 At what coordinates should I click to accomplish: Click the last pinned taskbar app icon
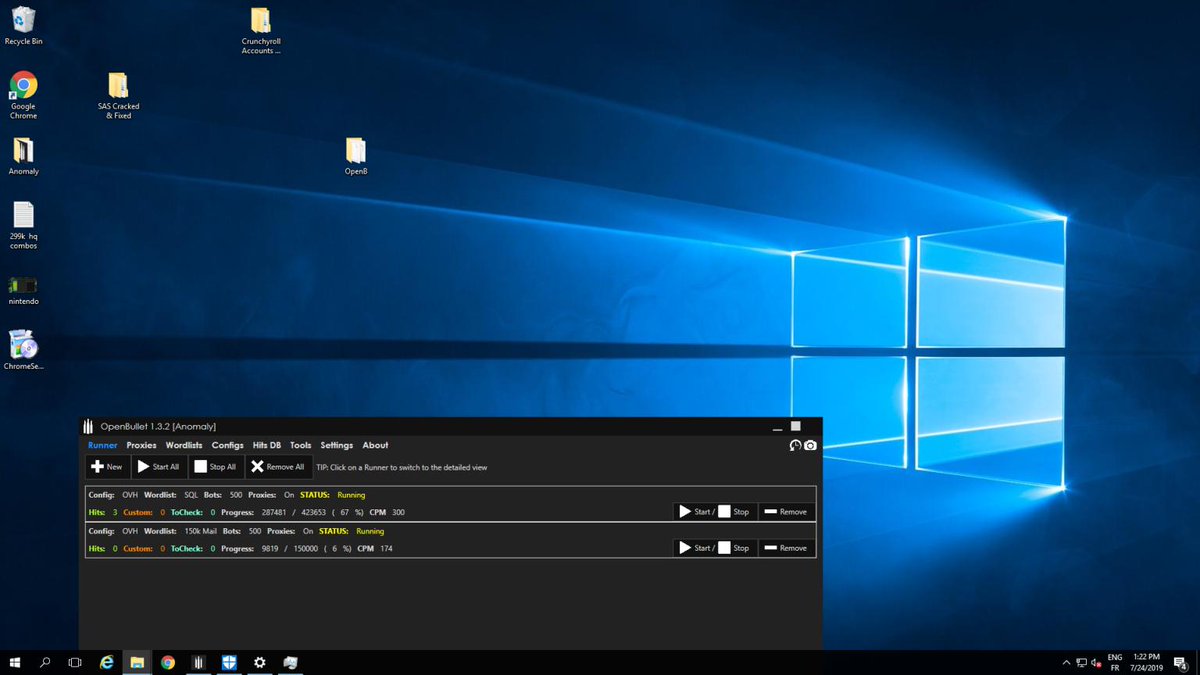[x=290, y=662]
